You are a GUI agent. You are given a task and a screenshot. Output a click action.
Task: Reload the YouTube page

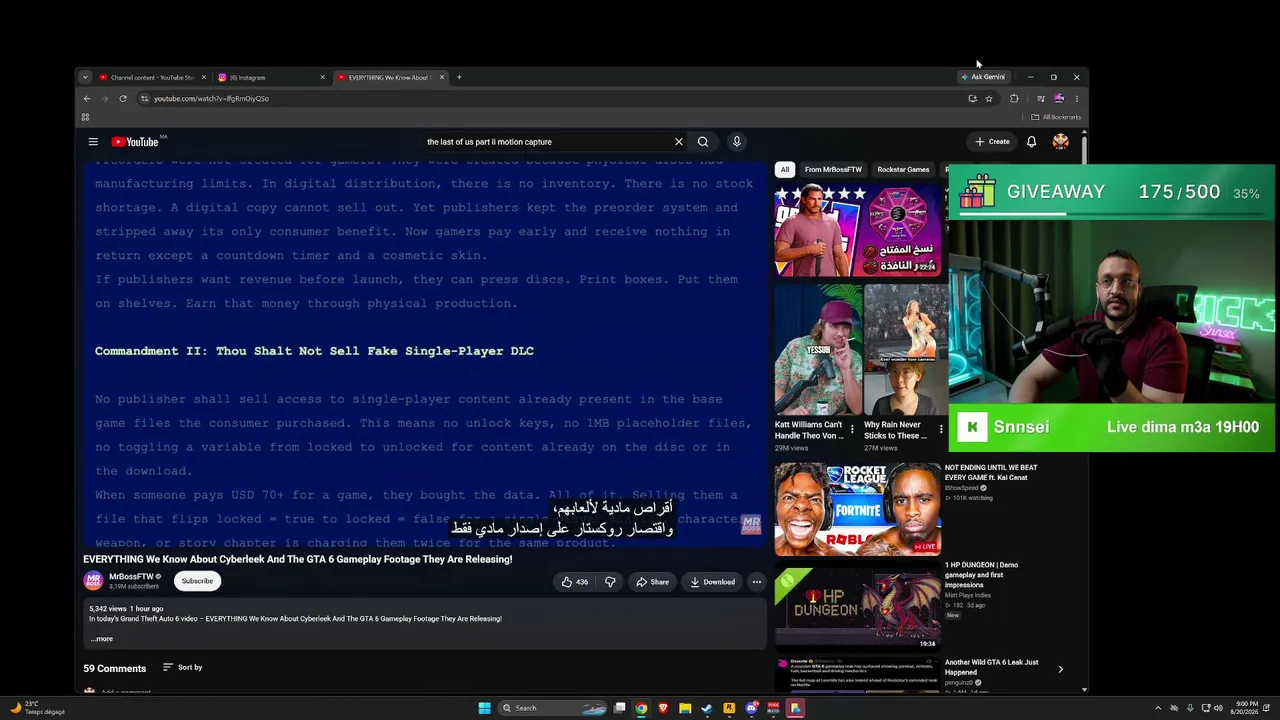coord(123,99)
